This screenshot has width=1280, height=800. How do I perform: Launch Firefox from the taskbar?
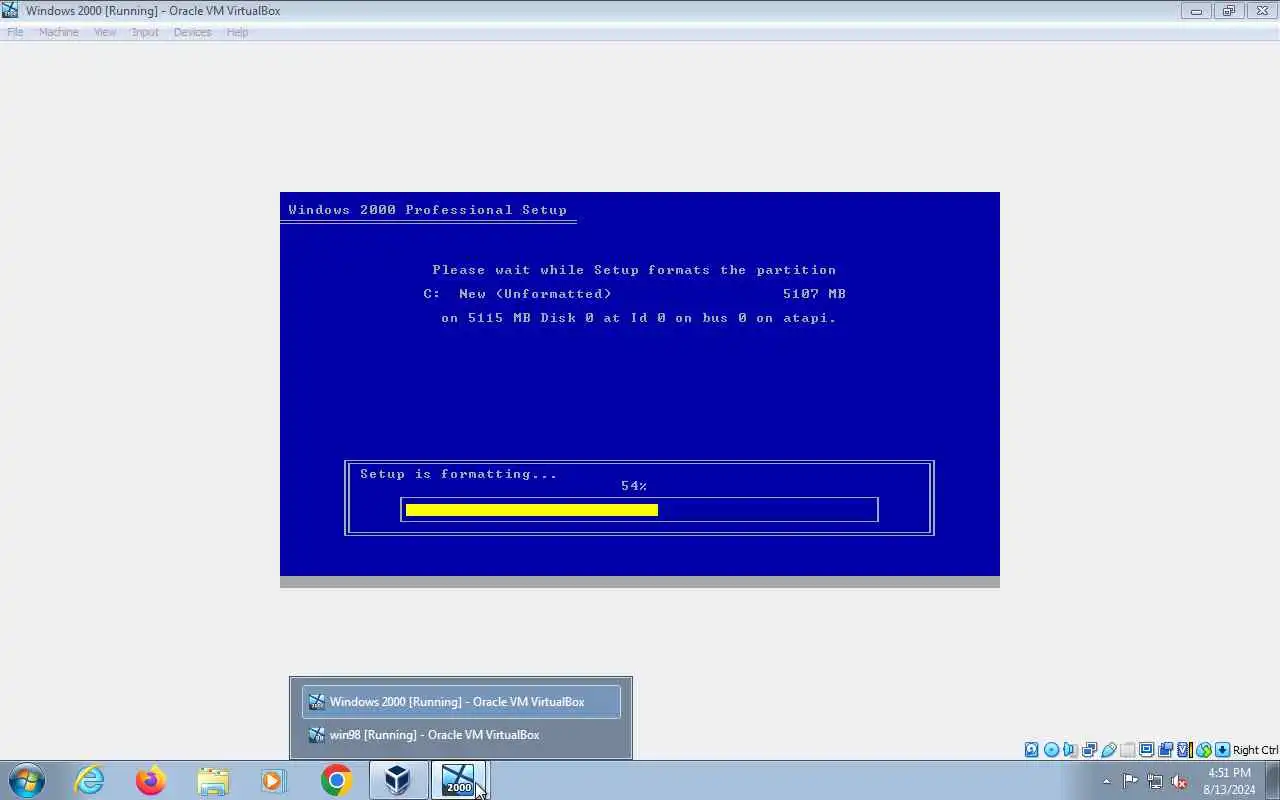tap(151, 780)
